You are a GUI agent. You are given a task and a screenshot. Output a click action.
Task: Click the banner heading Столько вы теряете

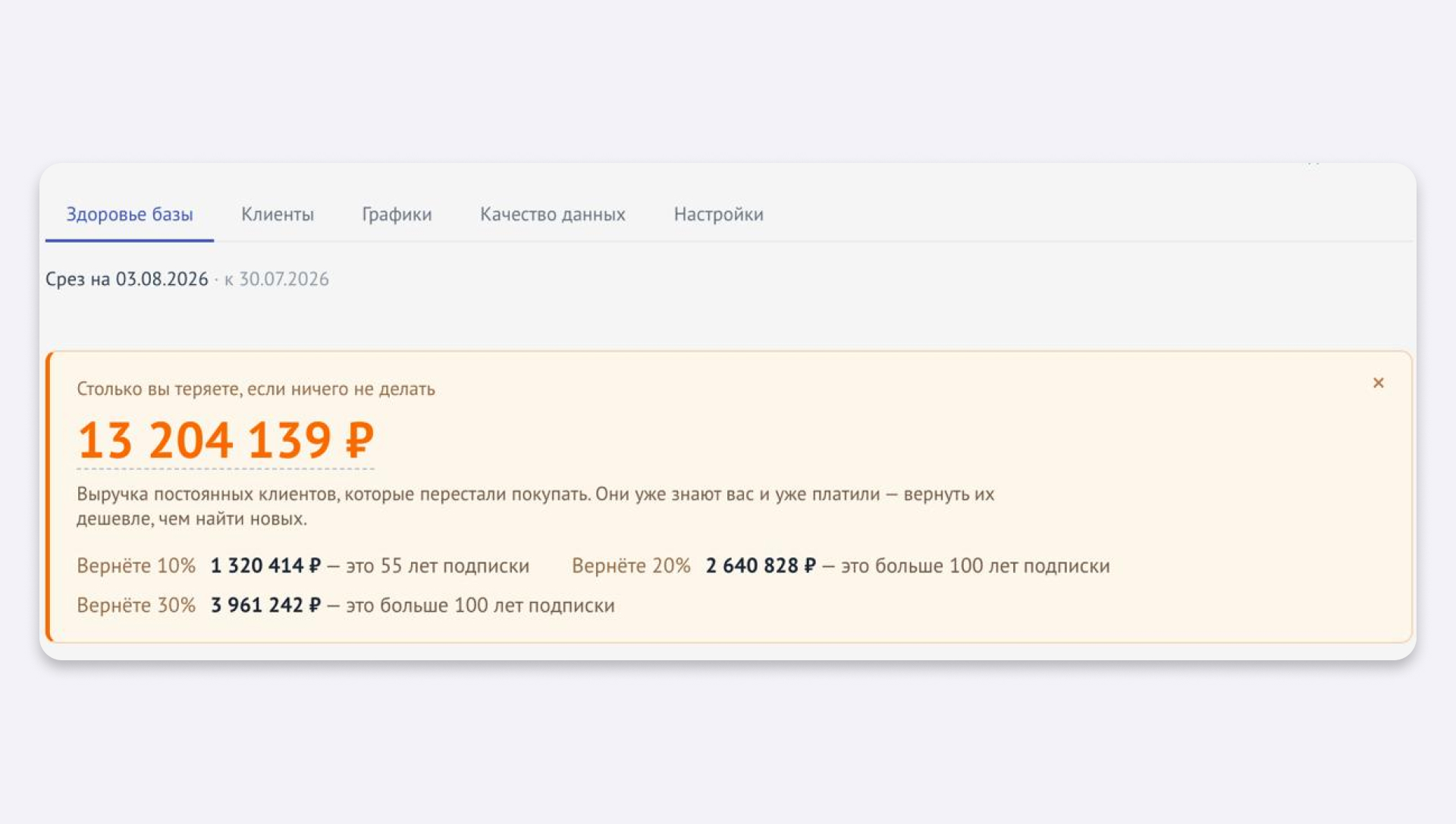pyautogui.click(x=256, y=389)
